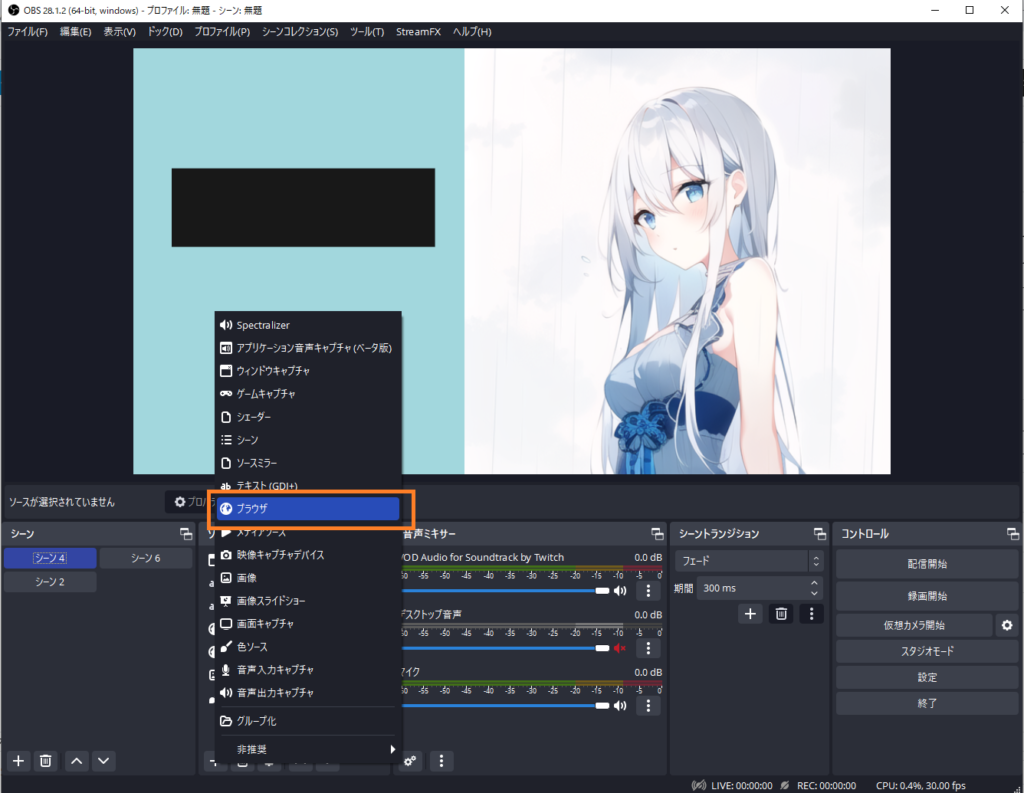Open the audio mixer bottom three-dot menu
1024x793 pixels.
click(441, 761)
